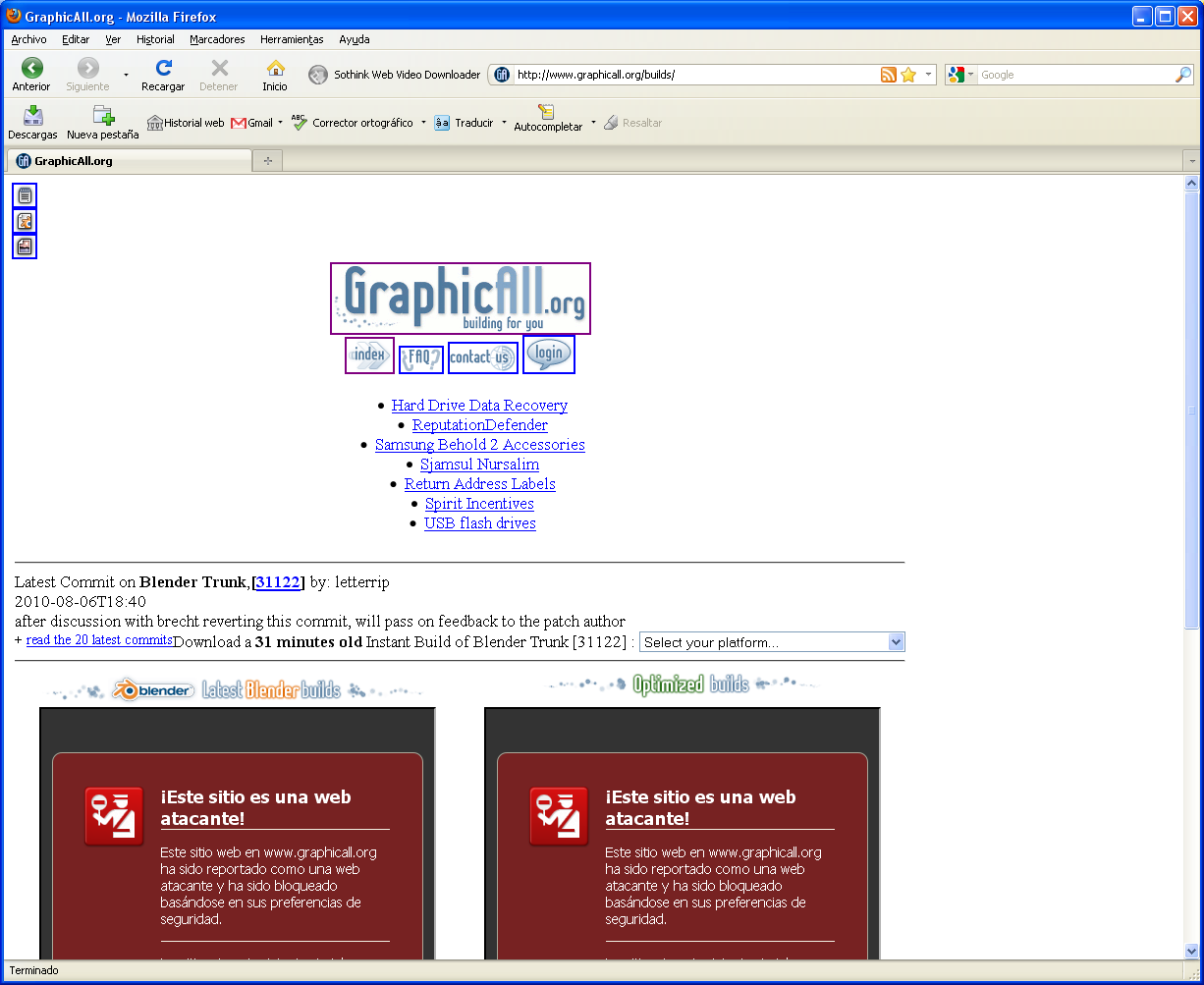Click the new tab plus button
Viewport: 1204px width, 985px height.
(267, 161)
